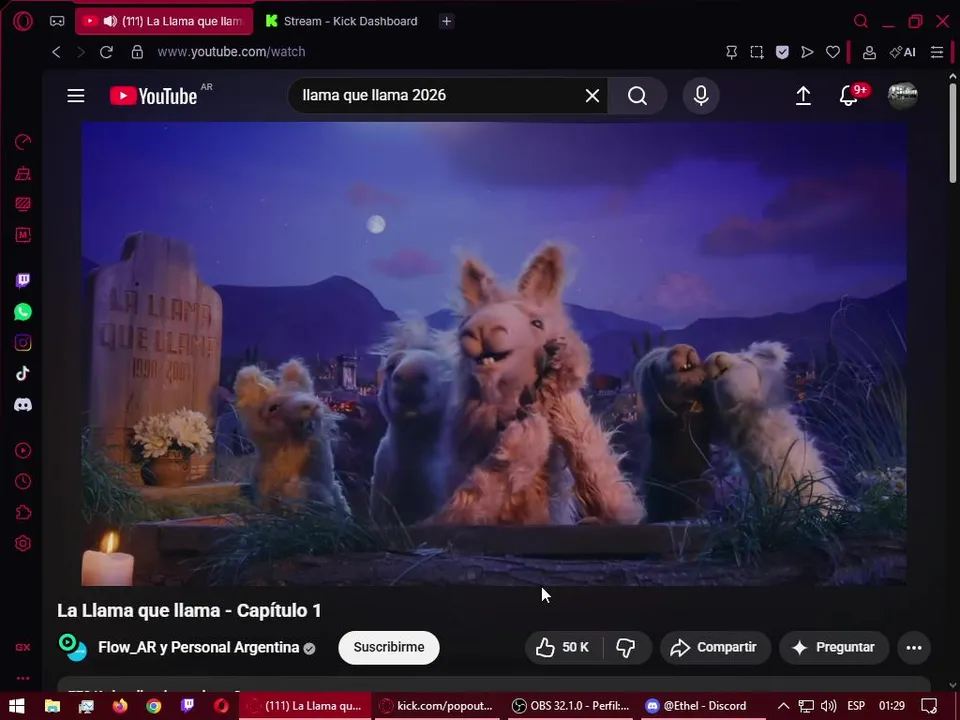Open YouTube guide hamburger menu
The image size is (960, 720).
pos(76,96)
